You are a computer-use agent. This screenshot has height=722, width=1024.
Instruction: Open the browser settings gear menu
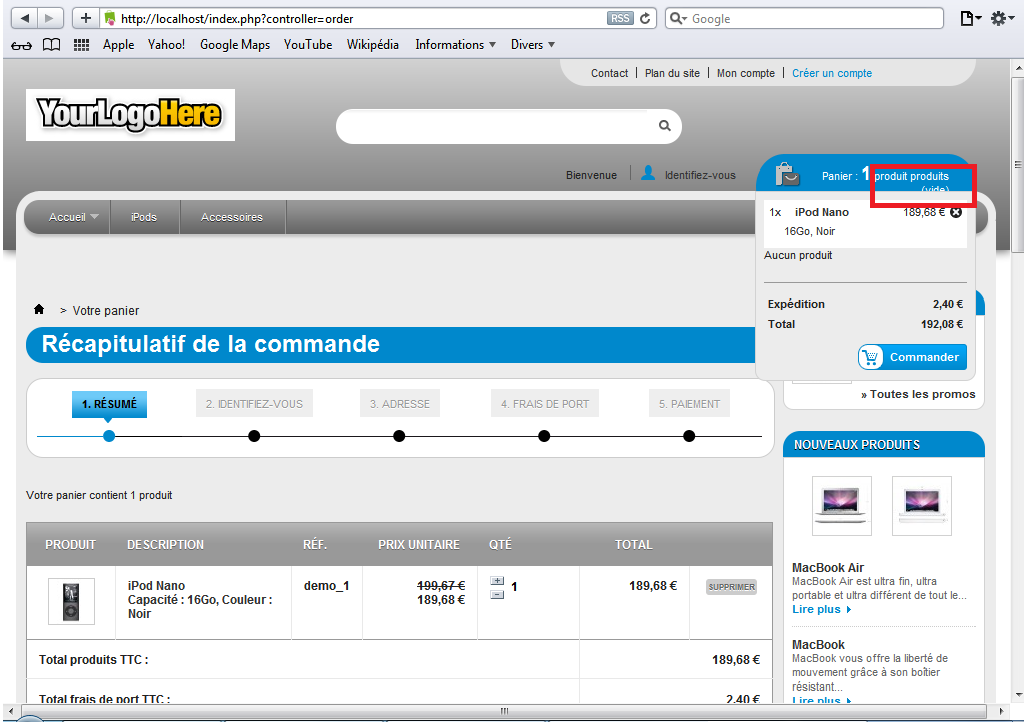(x=1003, y=18)
